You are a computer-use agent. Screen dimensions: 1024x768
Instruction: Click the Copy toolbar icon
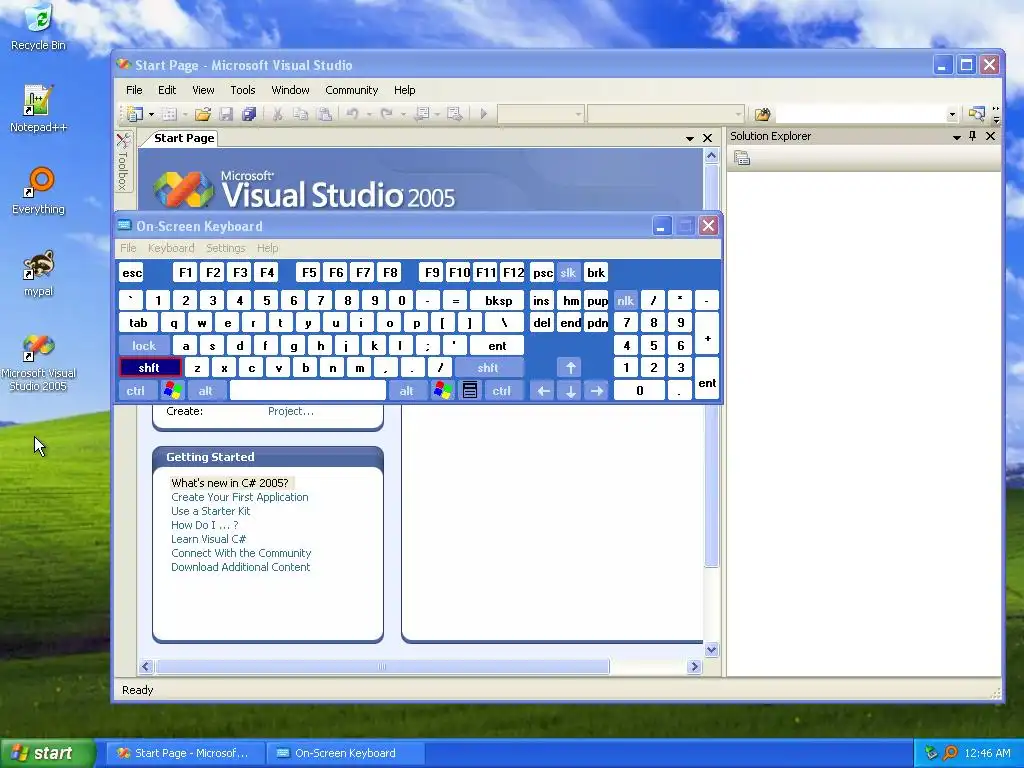click(x=300, y=114)
